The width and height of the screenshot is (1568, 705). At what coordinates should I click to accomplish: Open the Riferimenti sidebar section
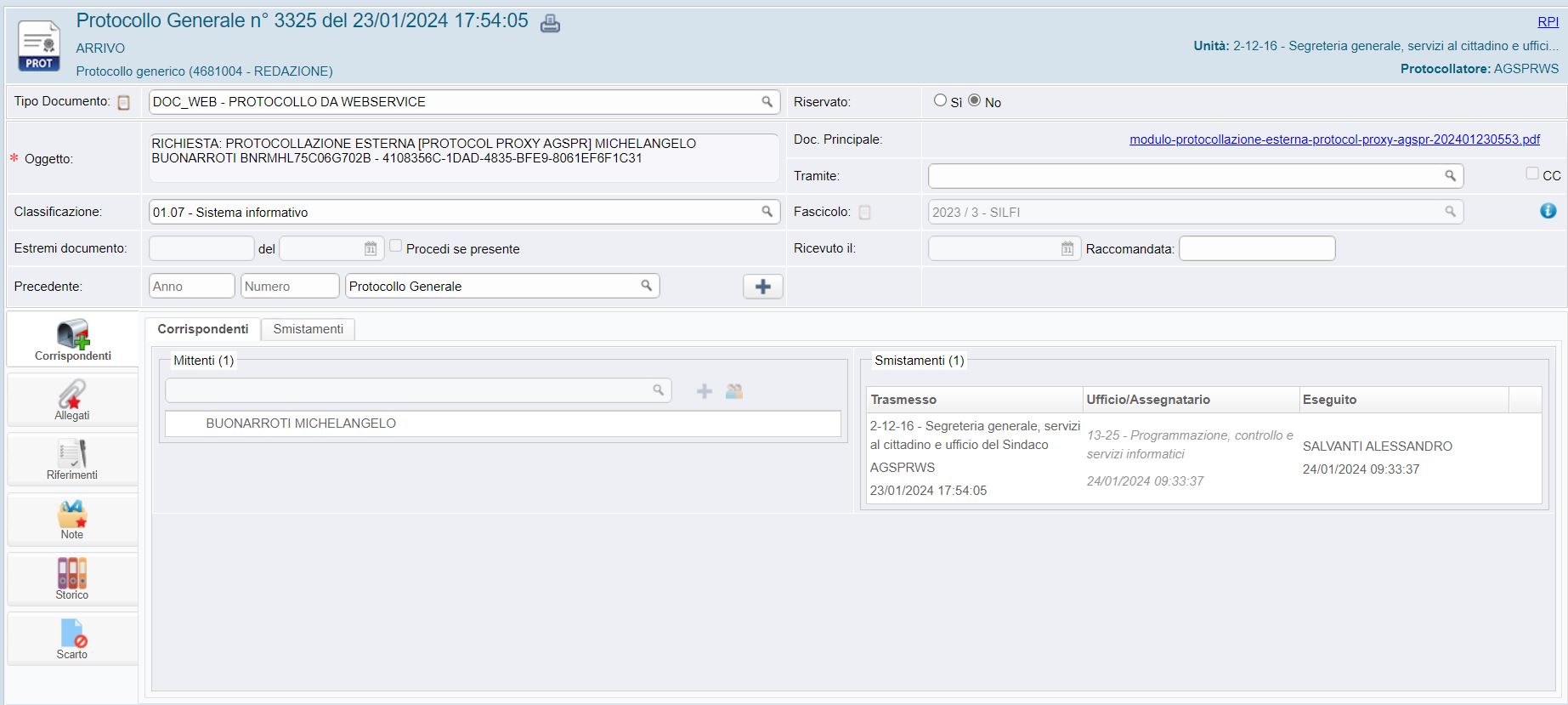72,459
